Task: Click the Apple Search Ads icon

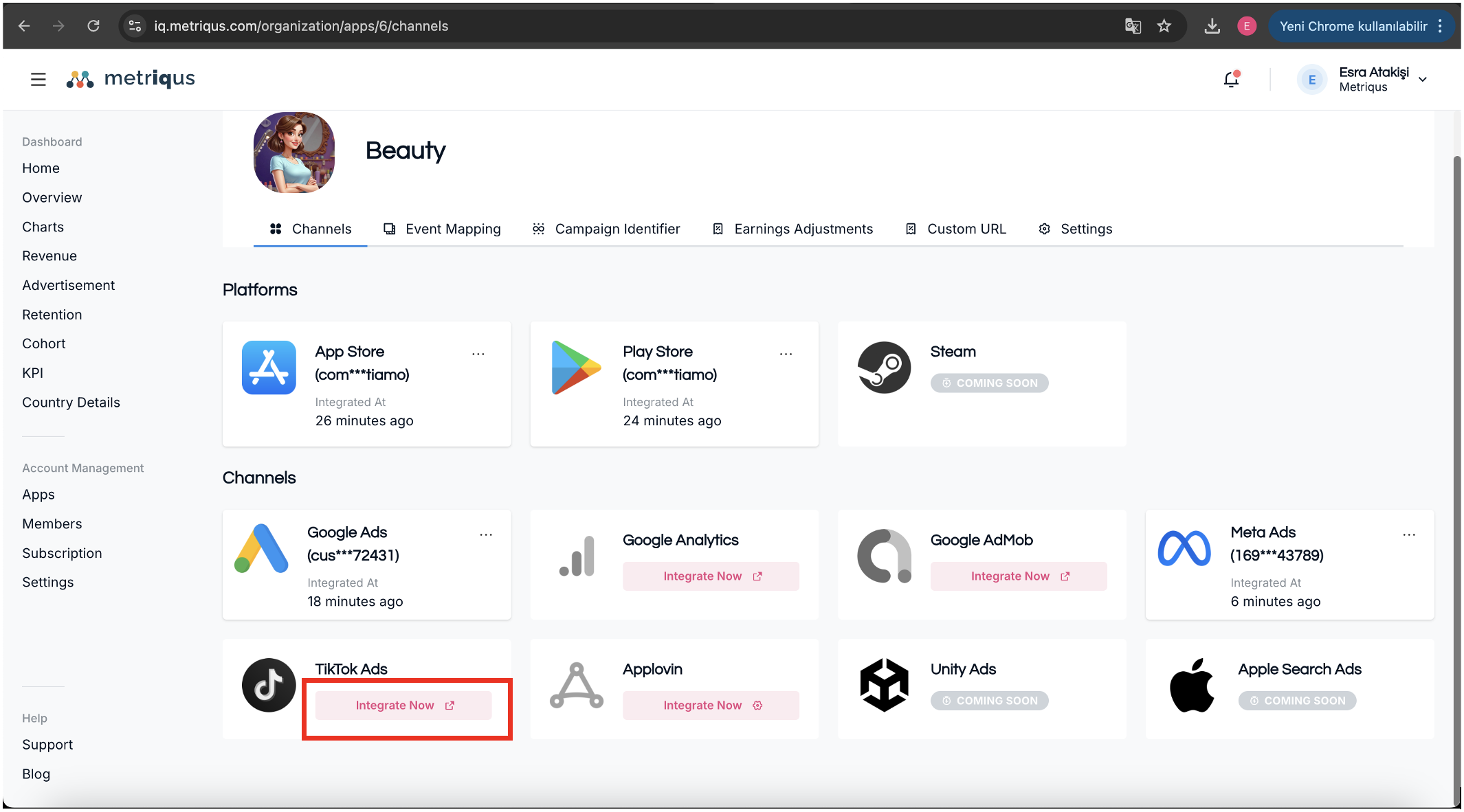Action: [x=1192, y=685]
